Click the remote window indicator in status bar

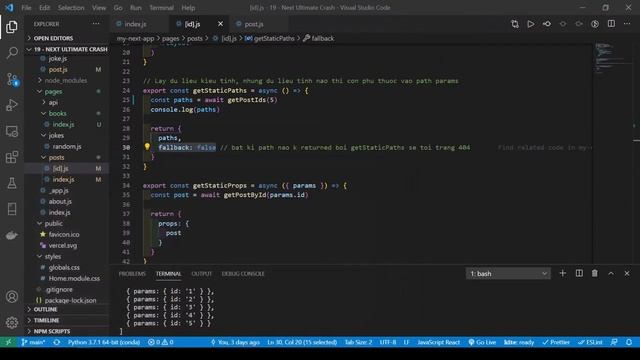(9, 342)
